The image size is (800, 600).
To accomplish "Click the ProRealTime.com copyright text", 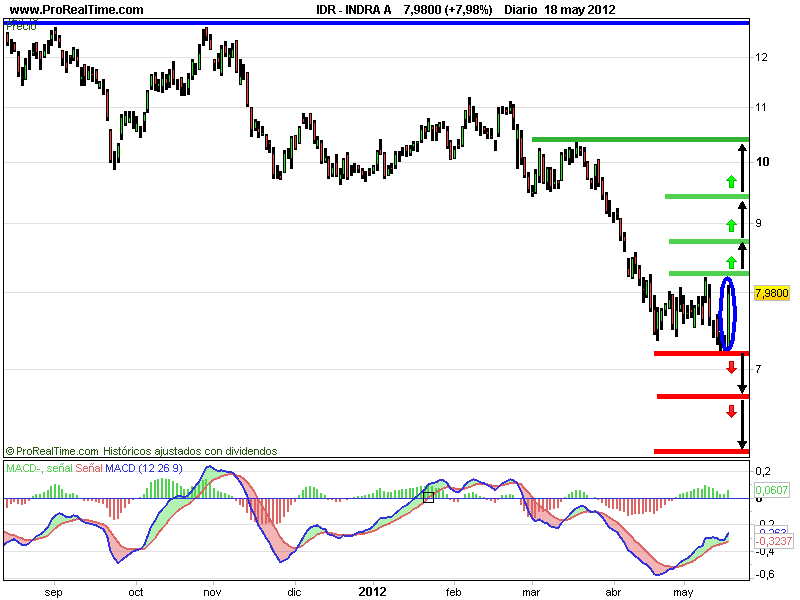I will [x=141, y=451].
